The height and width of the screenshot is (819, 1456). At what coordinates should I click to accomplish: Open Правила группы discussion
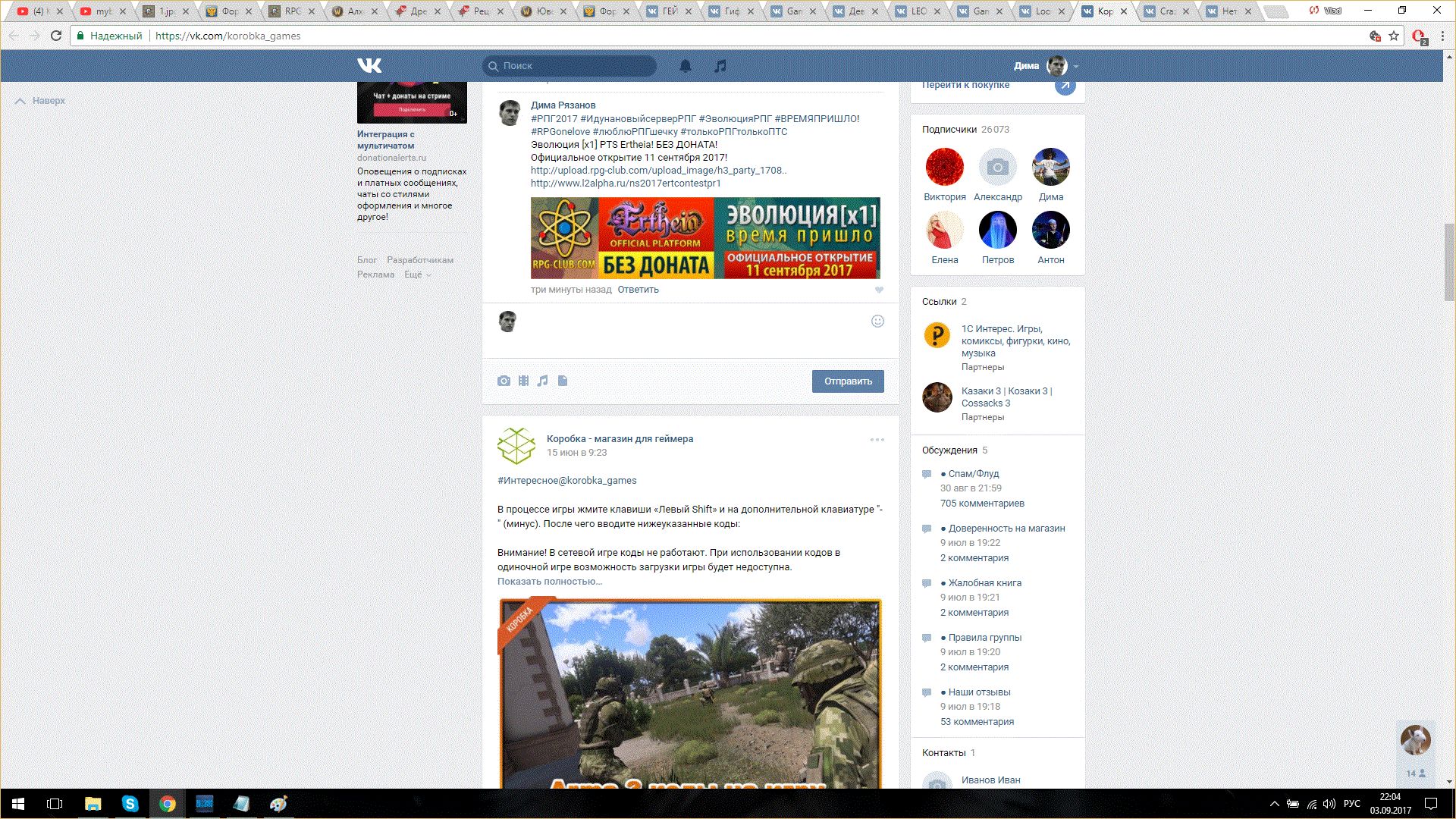point(984,638)
